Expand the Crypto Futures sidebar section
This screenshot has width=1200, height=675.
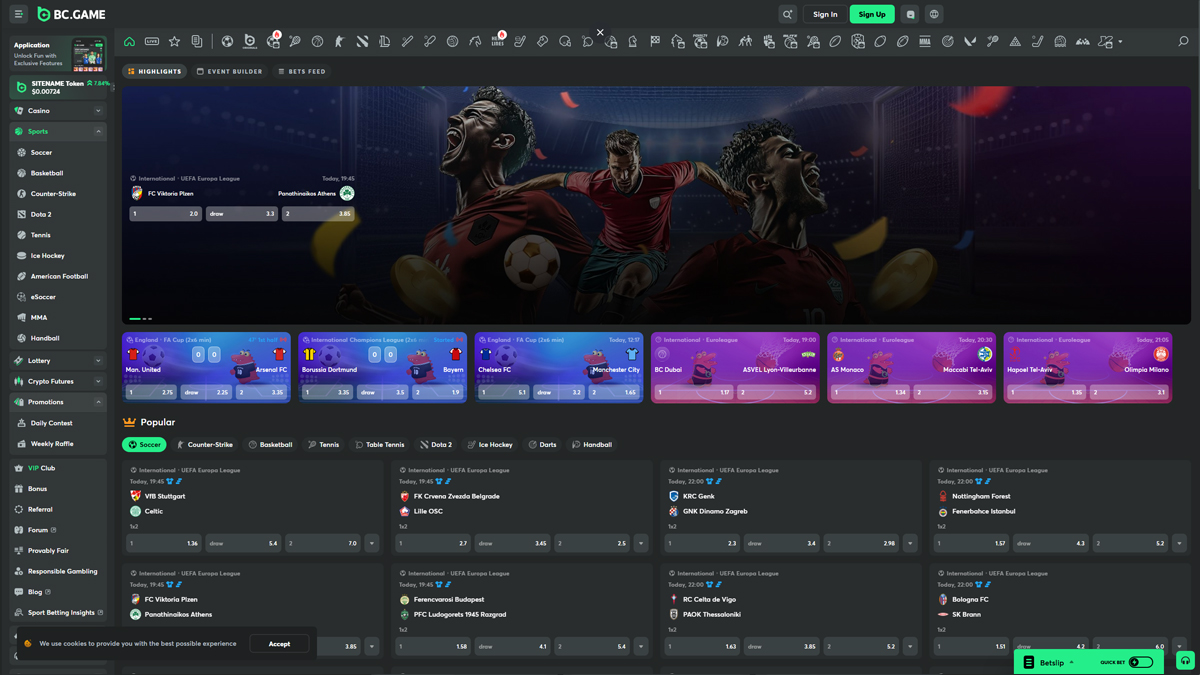98,381
